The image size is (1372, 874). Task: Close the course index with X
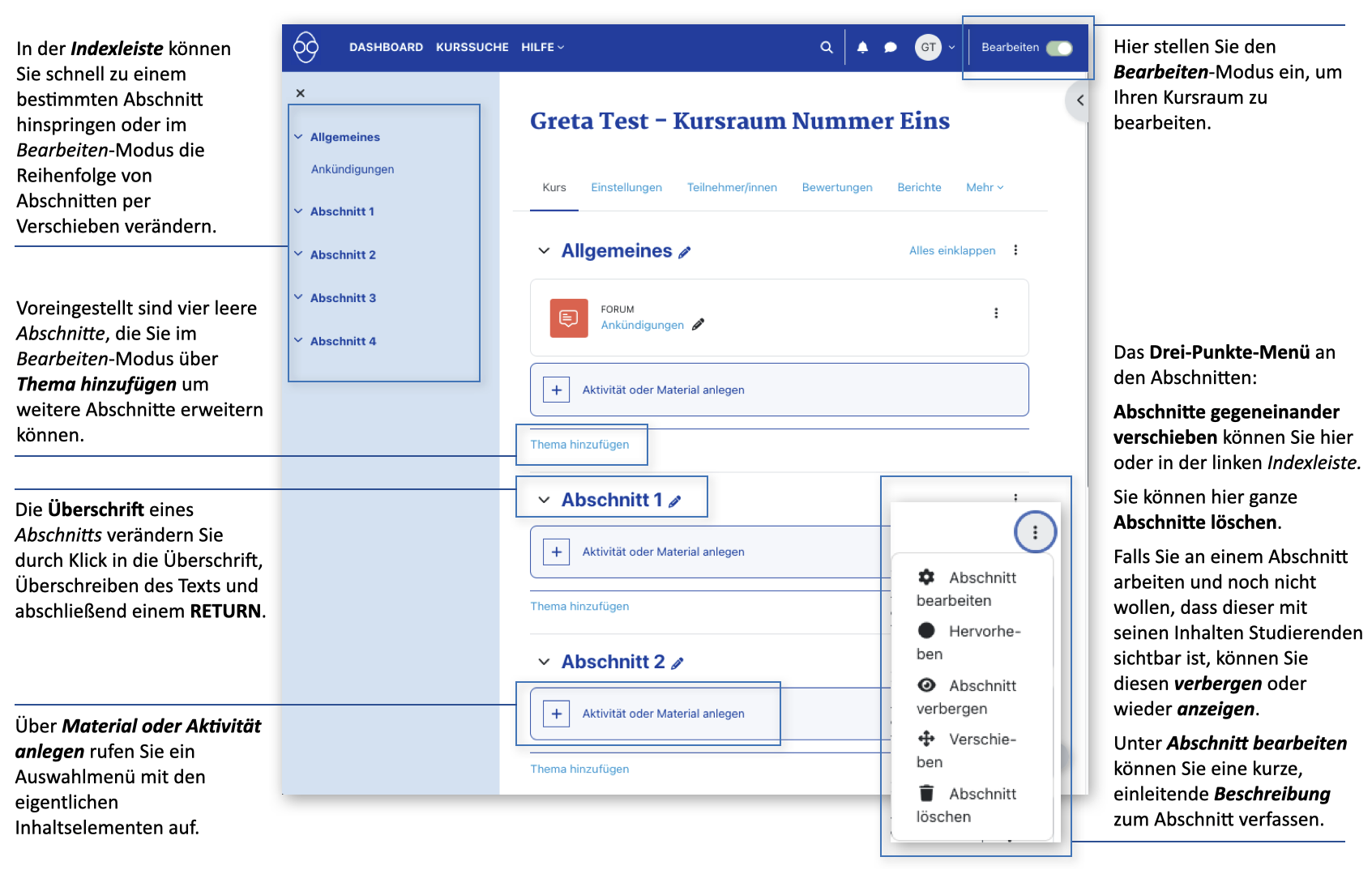(301, 93)
